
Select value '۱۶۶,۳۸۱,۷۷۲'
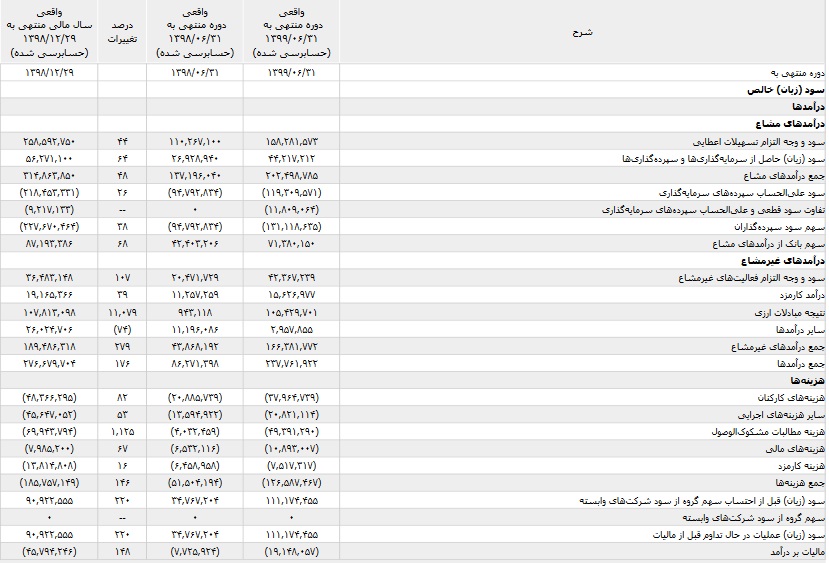tap(291, 346)
